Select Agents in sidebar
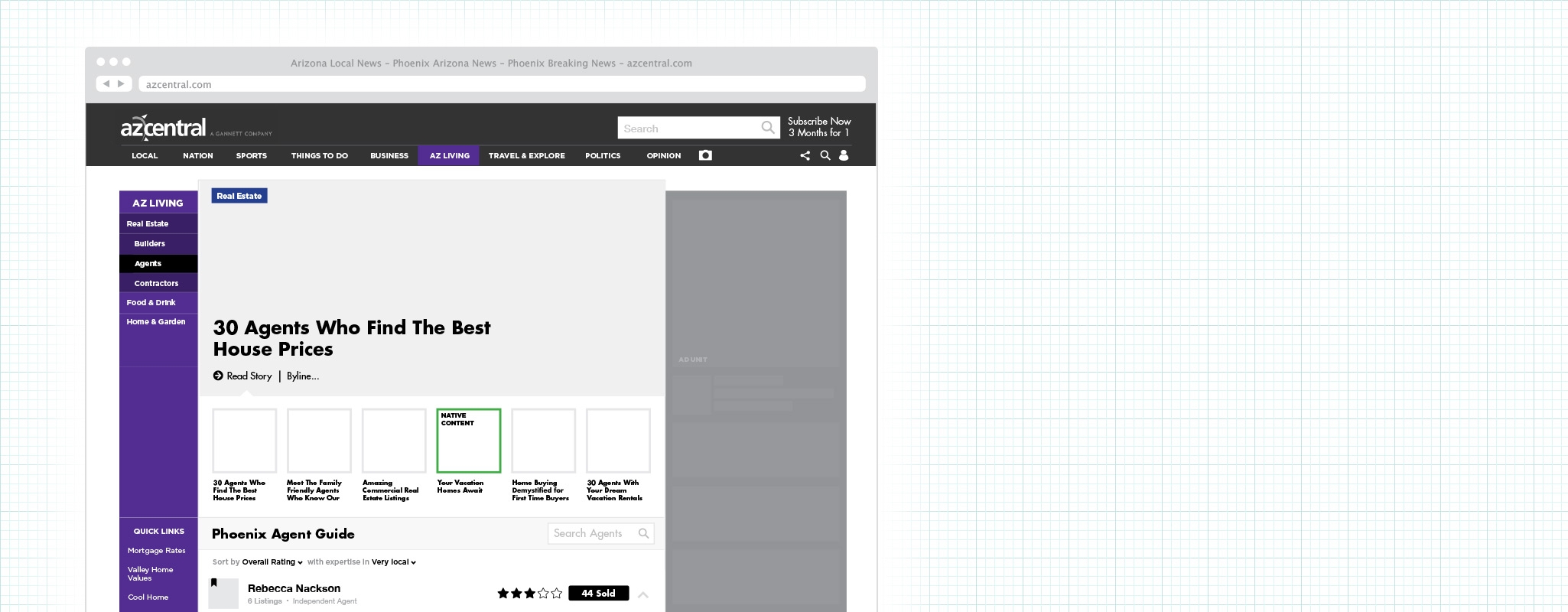The width and height of the screenshot is (1568, 612). point(158,263)
